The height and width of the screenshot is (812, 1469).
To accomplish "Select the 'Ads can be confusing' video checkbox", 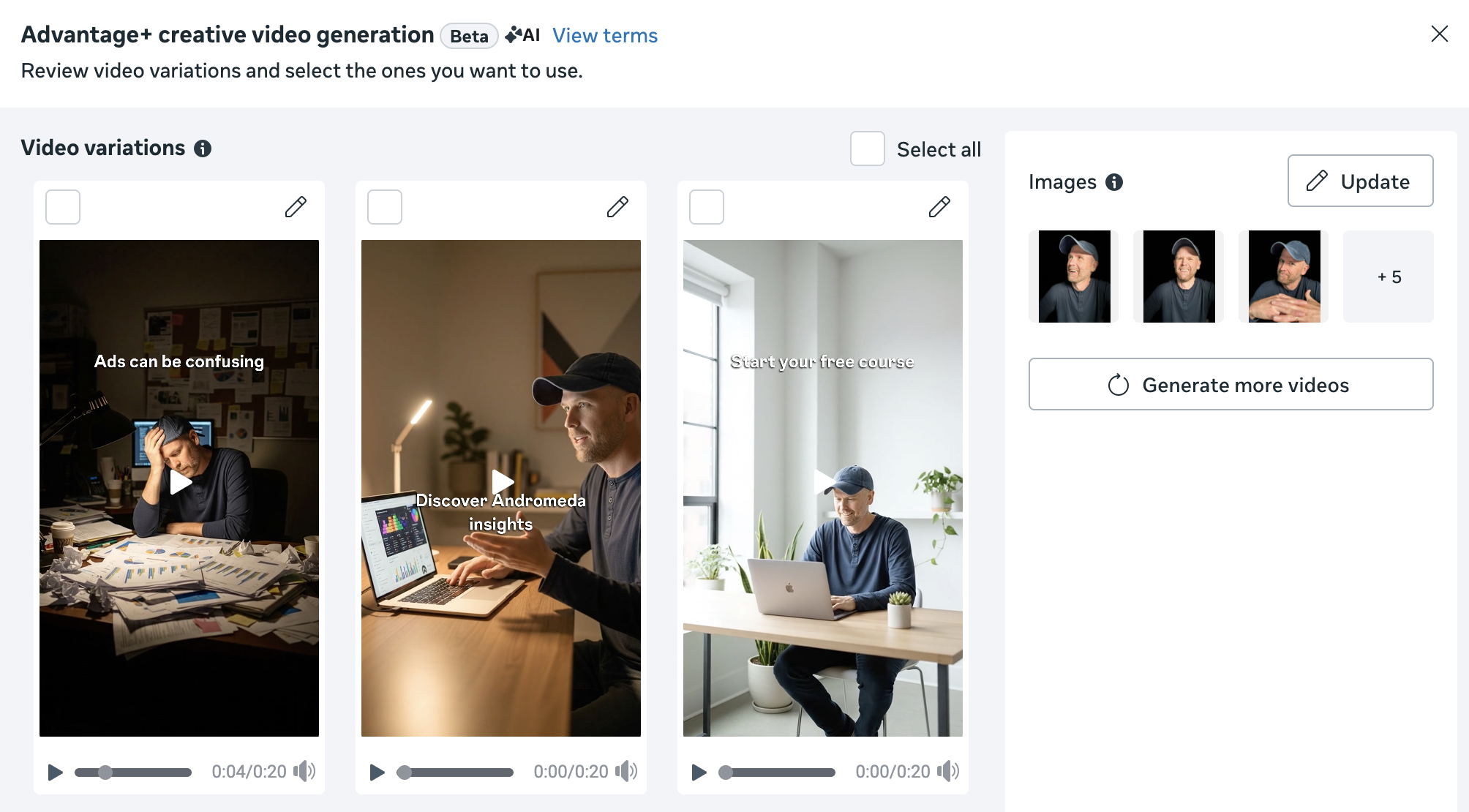I will coord(63,207).
